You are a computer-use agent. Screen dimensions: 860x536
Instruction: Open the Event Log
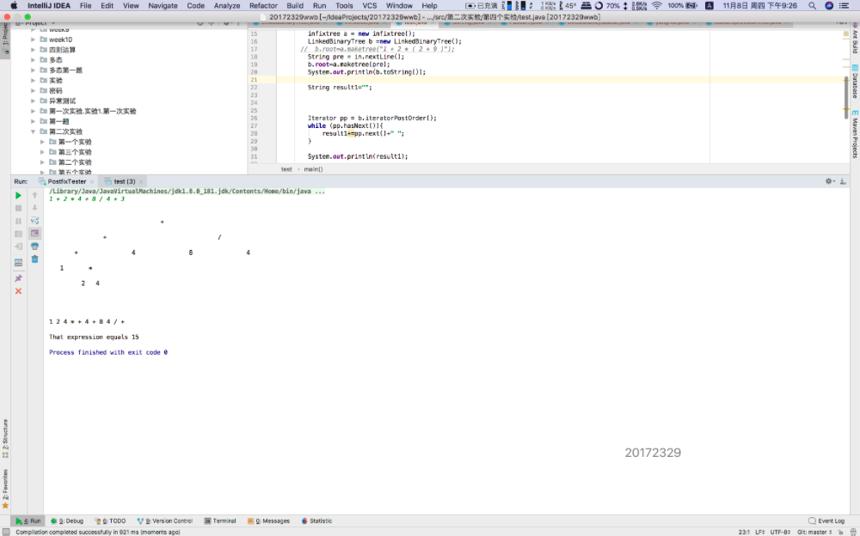tap(827, 521)
